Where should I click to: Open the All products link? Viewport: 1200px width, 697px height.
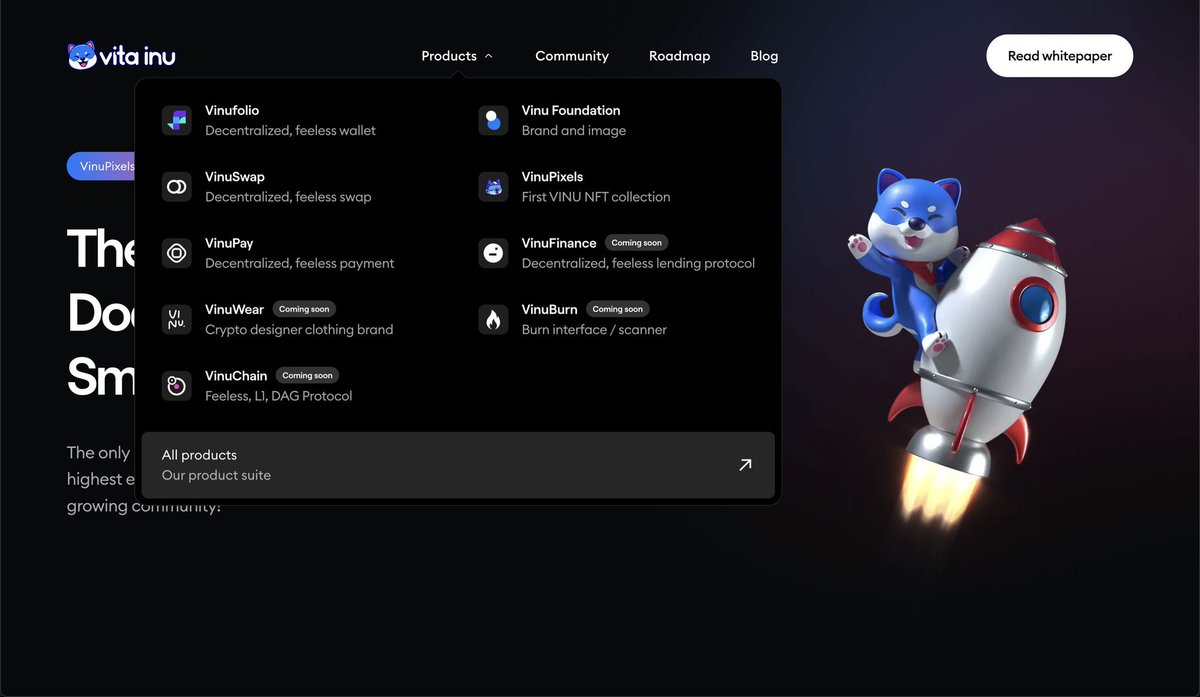click(458, 465)
